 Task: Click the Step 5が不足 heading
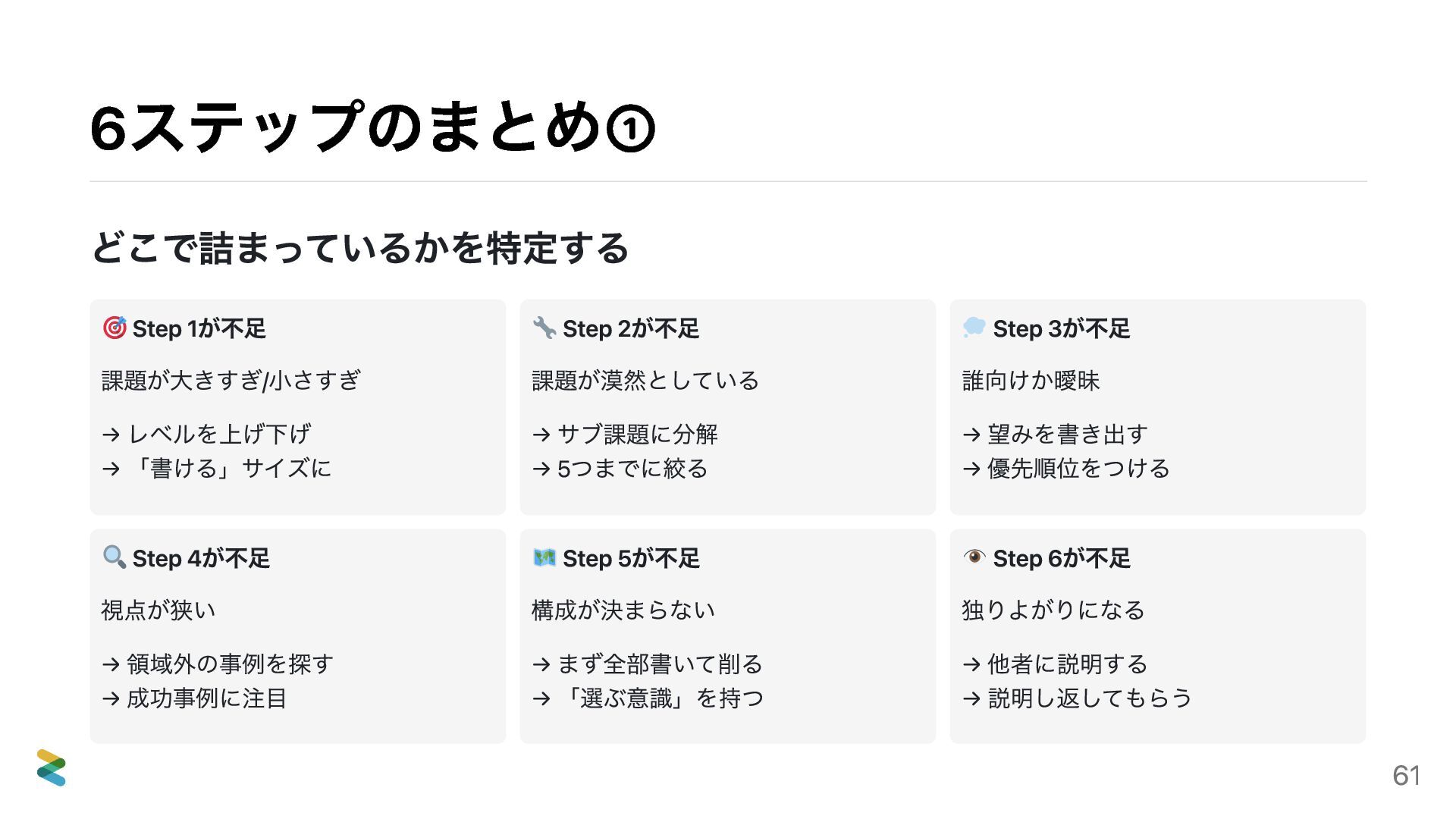pos(631,558)
